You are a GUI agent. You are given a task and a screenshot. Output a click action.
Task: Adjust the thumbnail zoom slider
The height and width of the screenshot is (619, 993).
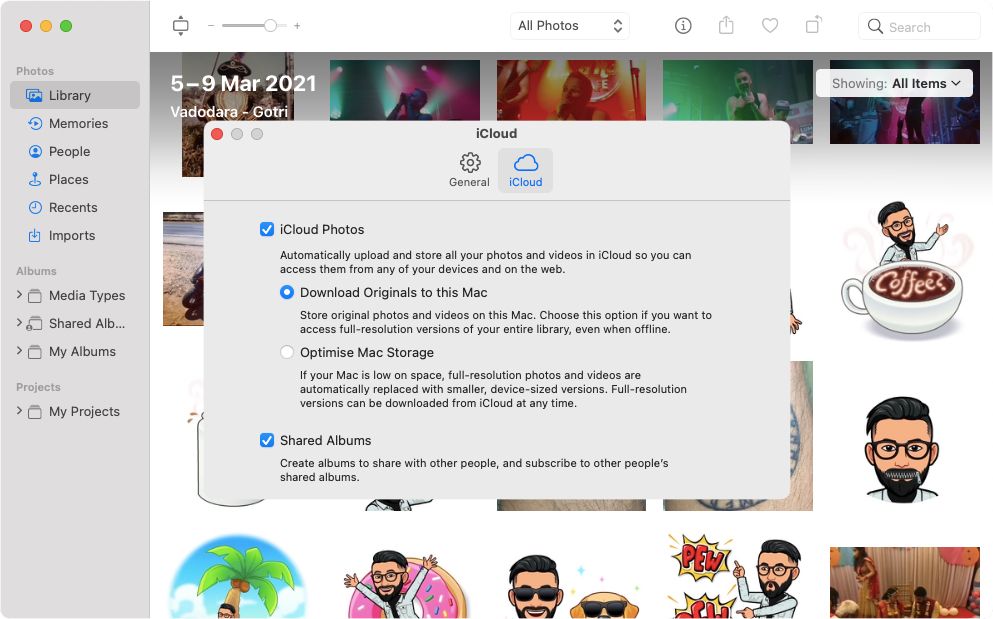point(268,26)
